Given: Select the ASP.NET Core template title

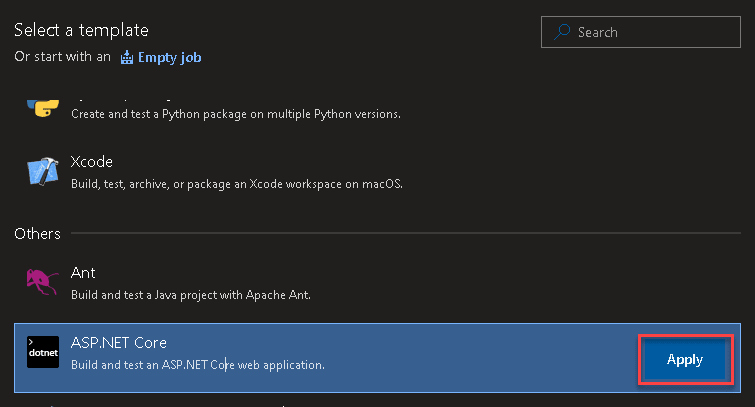Looking at the screenshot, I should click(119, 343).
